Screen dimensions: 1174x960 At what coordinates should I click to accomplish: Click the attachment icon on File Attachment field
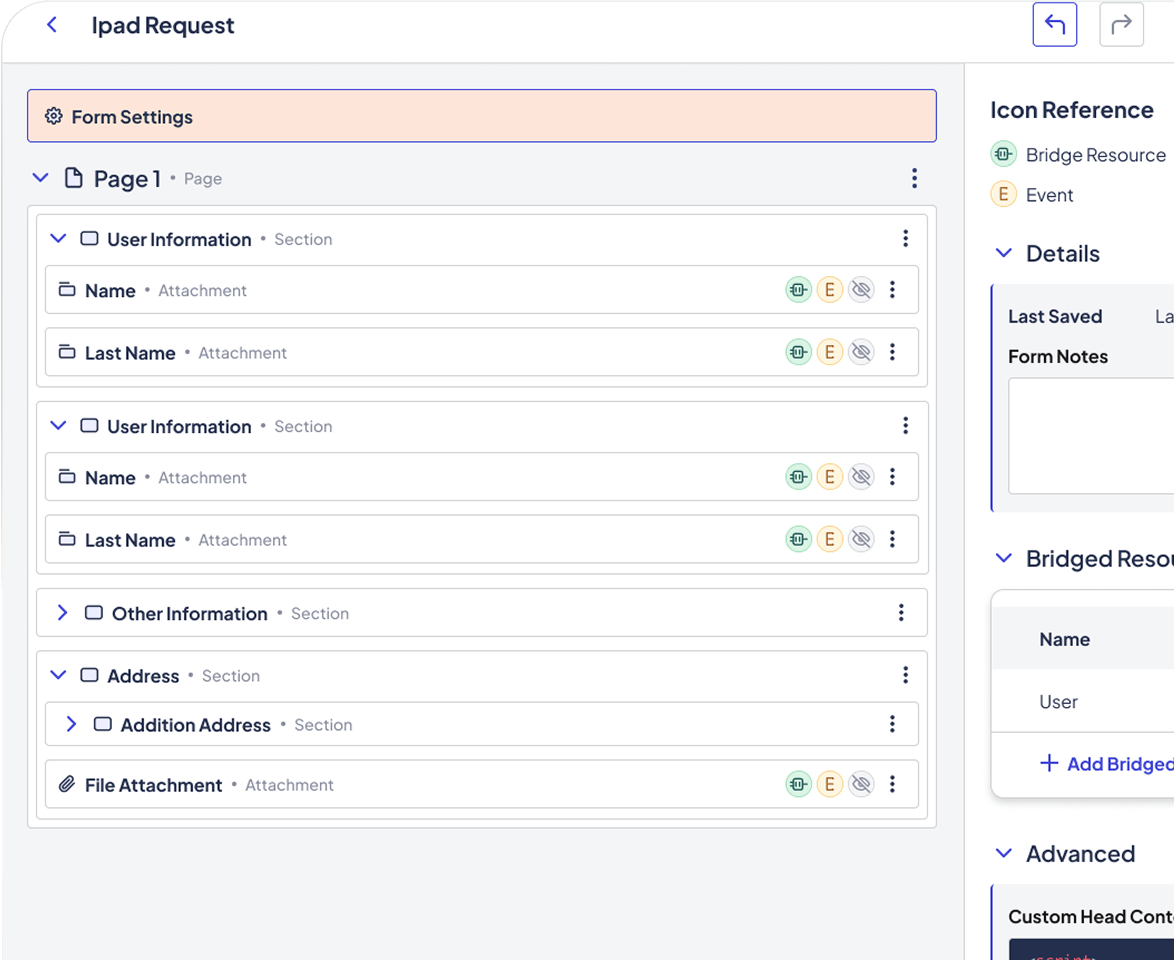(x=65, y=784)
